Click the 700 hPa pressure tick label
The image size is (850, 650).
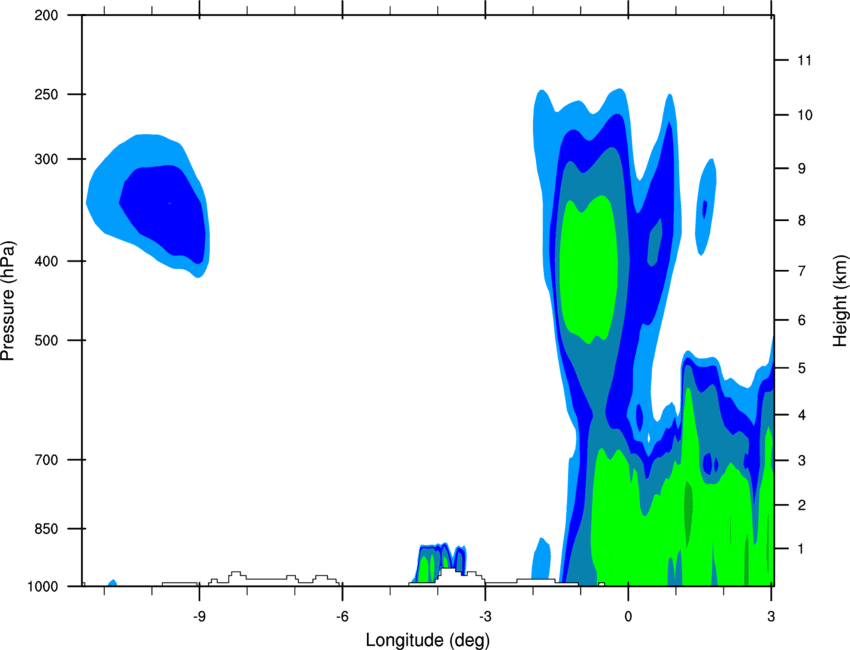[x=46, y=460]
